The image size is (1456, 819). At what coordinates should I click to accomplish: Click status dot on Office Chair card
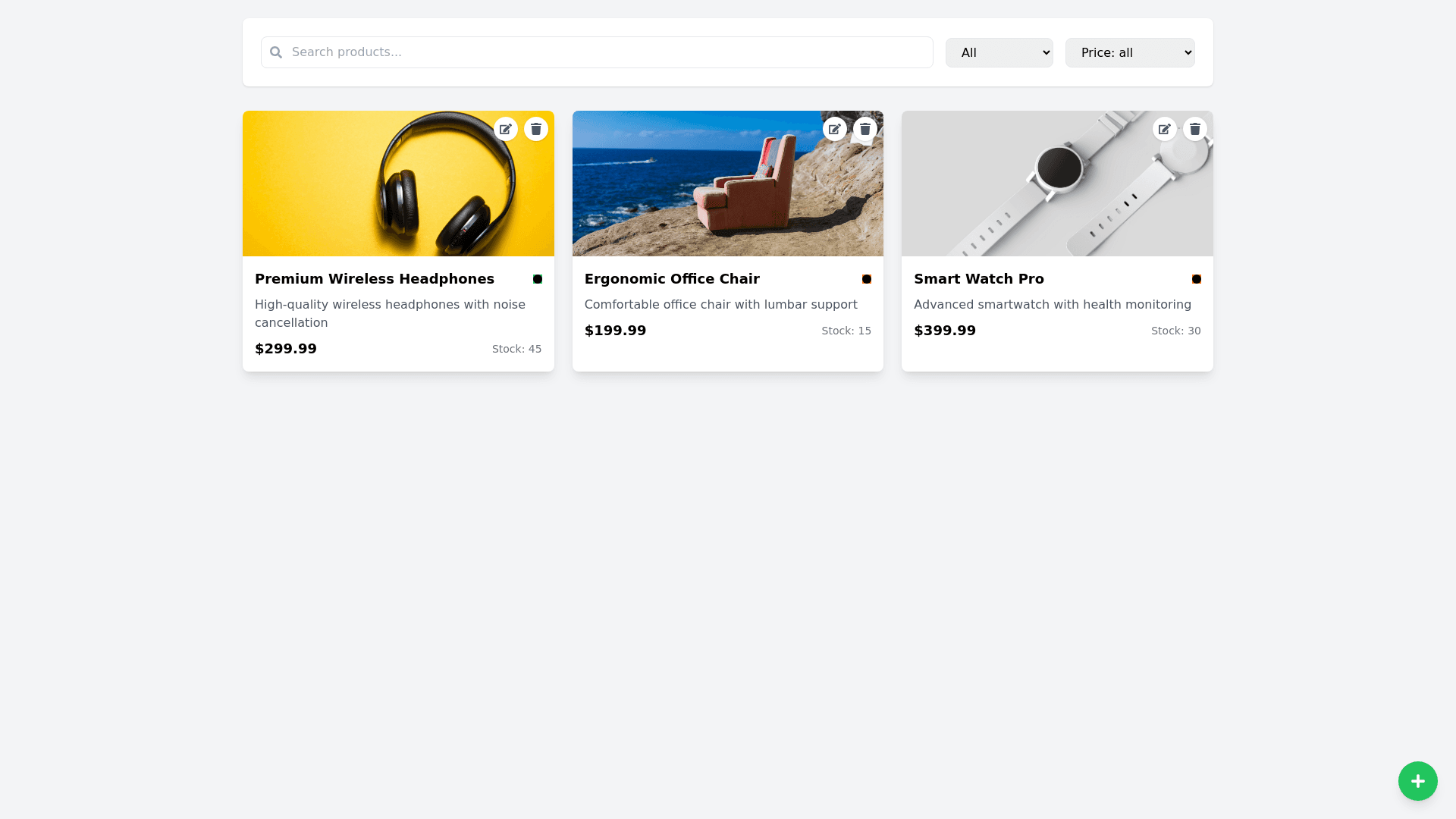point(867,279)
